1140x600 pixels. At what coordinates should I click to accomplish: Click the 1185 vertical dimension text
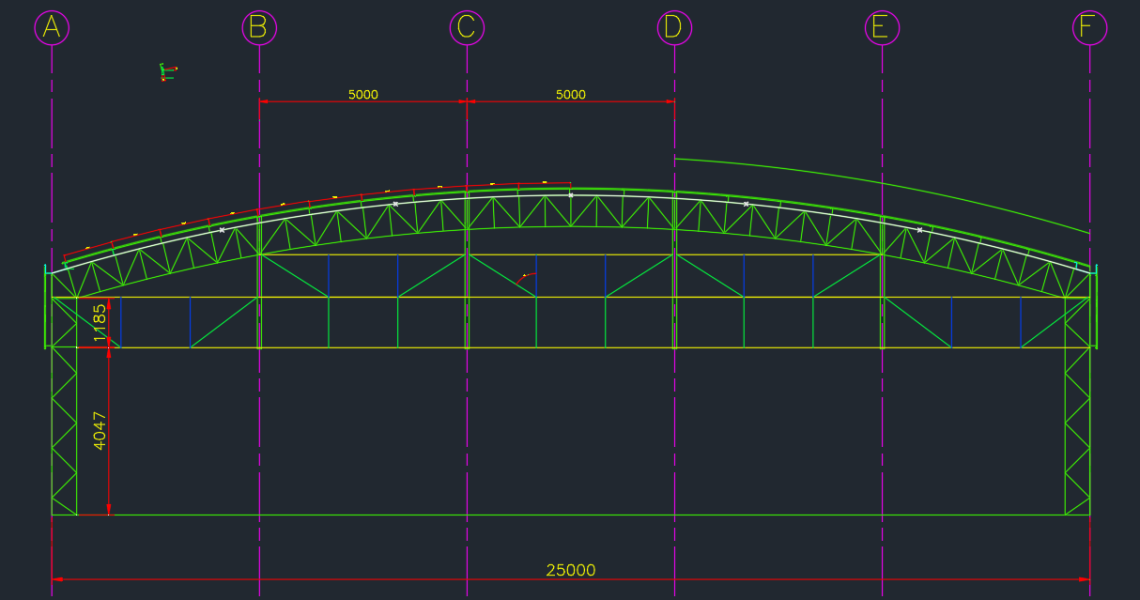(99, 323)
